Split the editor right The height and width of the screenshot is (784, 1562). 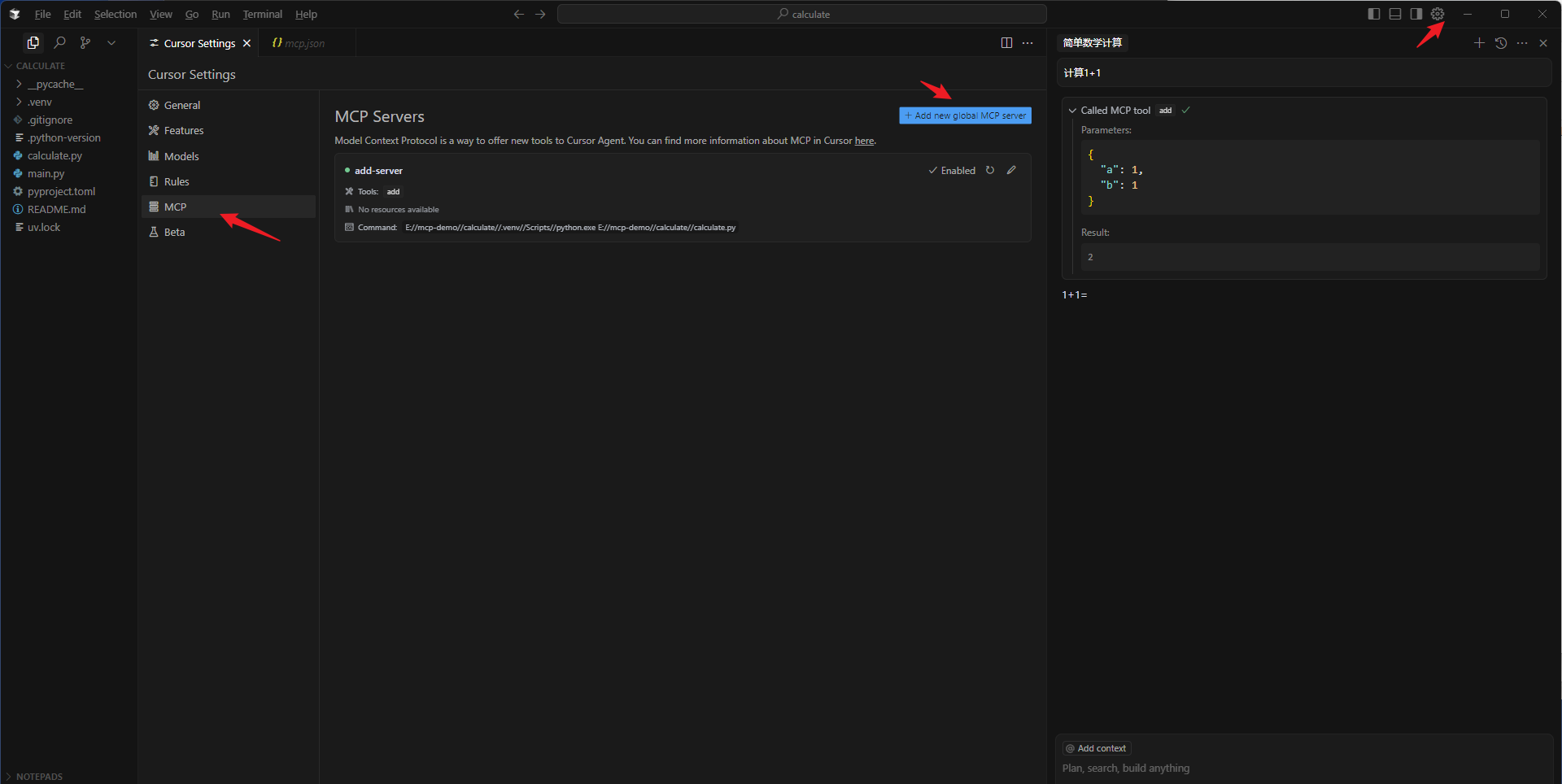pyautogui.click(x=1006, y=43)
